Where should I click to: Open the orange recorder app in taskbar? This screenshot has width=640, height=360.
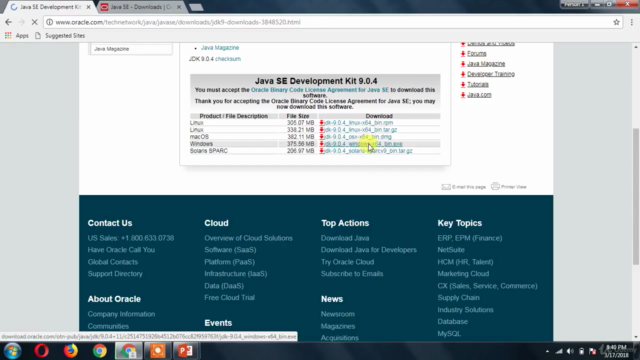pyautogui.click(x=158, y=351)
